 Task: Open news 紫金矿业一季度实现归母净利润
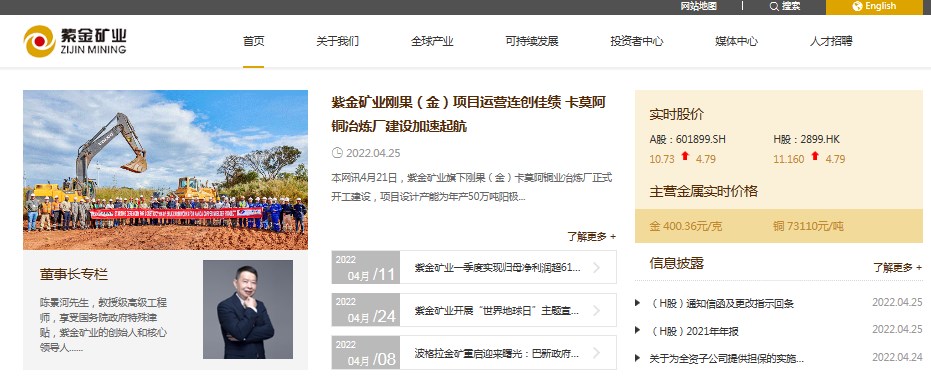coord(497,268)
